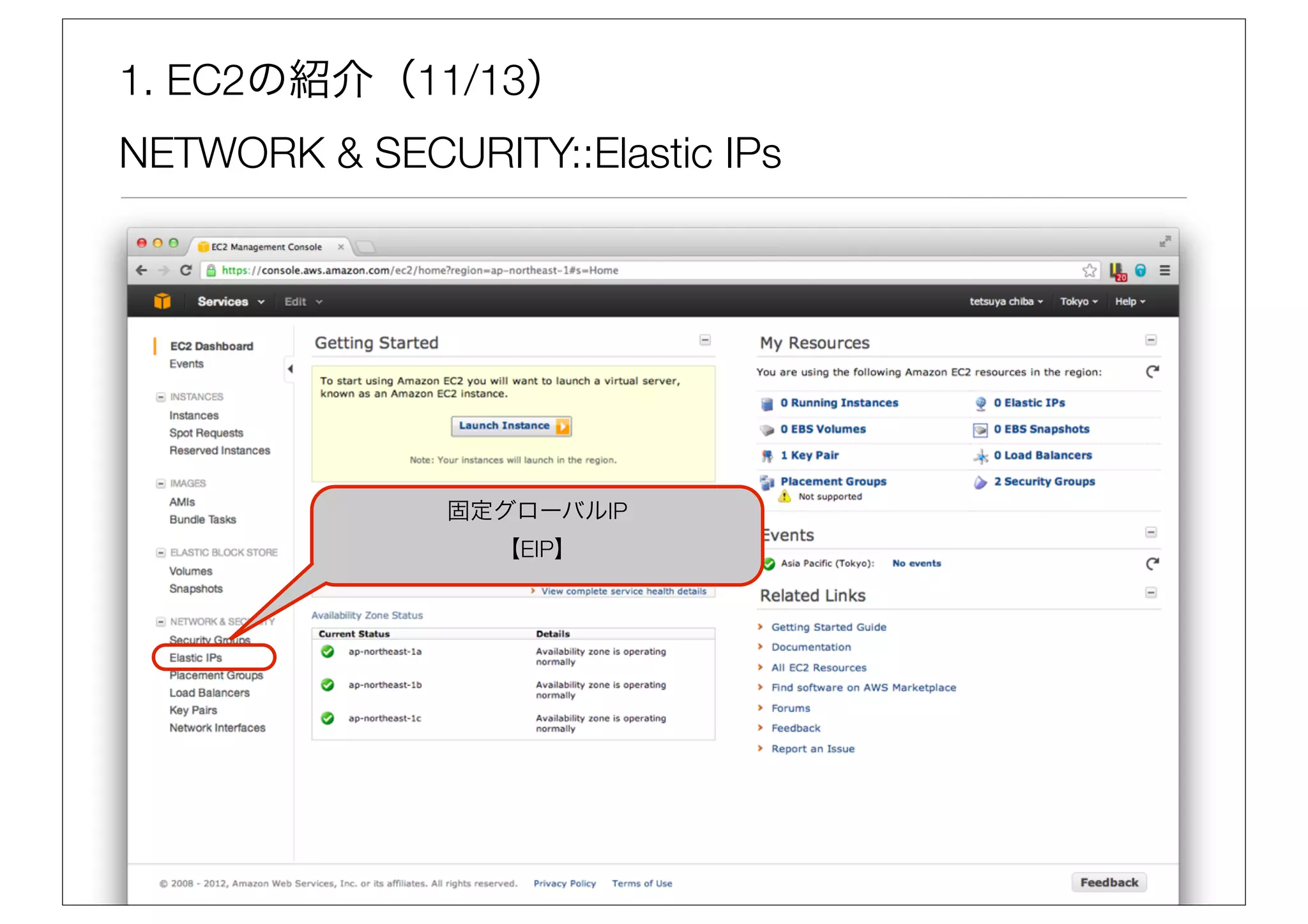Open Bundle Tasks in sidebar

(202, 520)
